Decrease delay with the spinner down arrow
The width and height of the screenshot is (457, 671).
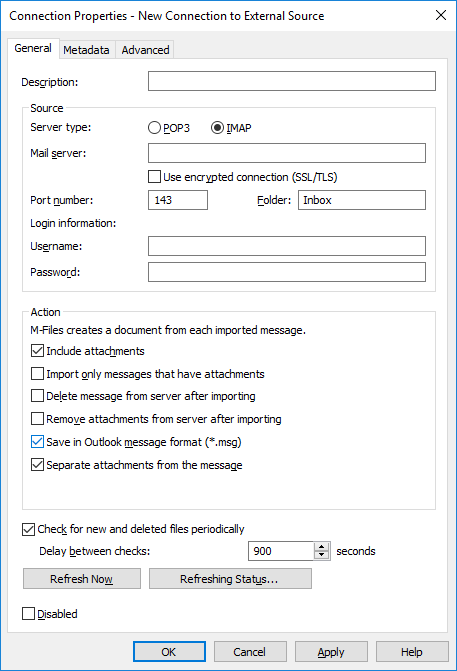tap(321, 555)
